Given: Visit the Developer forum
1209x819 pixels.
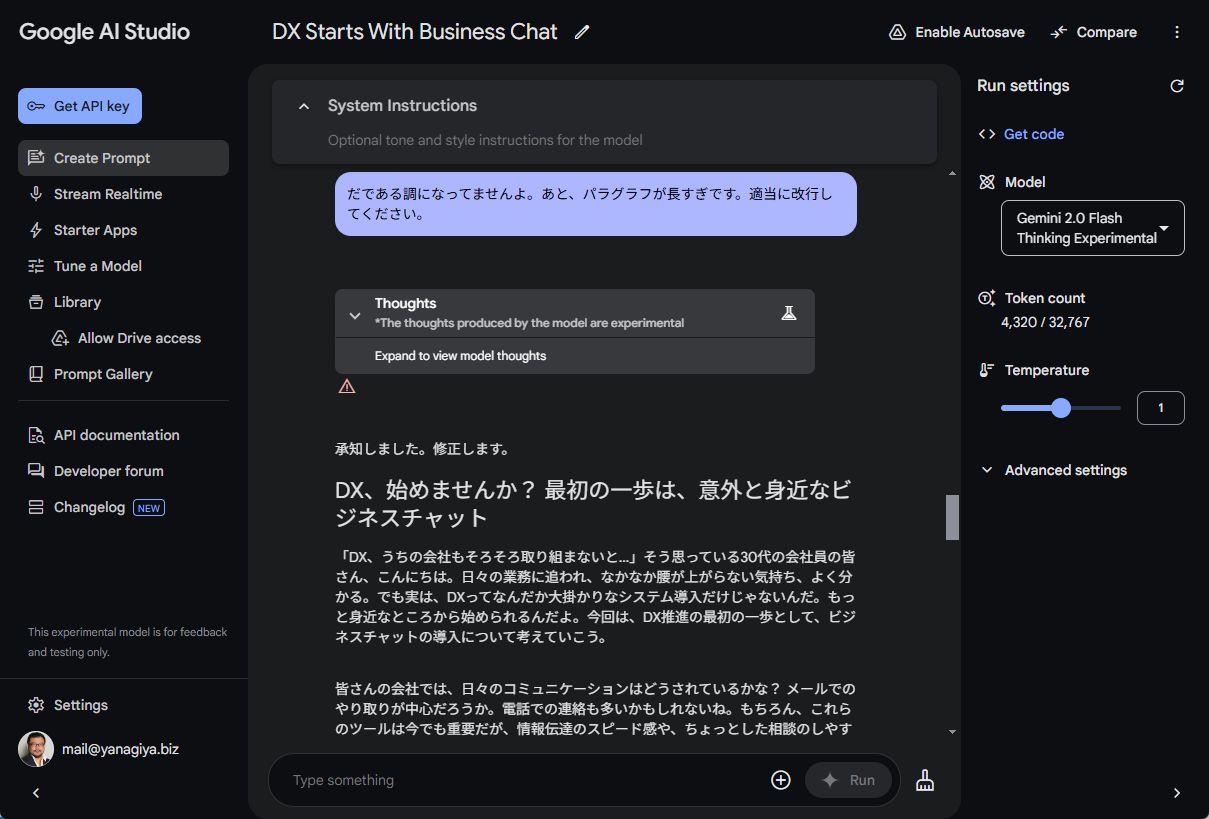Looking at the screenshot, I should tap(123, 471).
